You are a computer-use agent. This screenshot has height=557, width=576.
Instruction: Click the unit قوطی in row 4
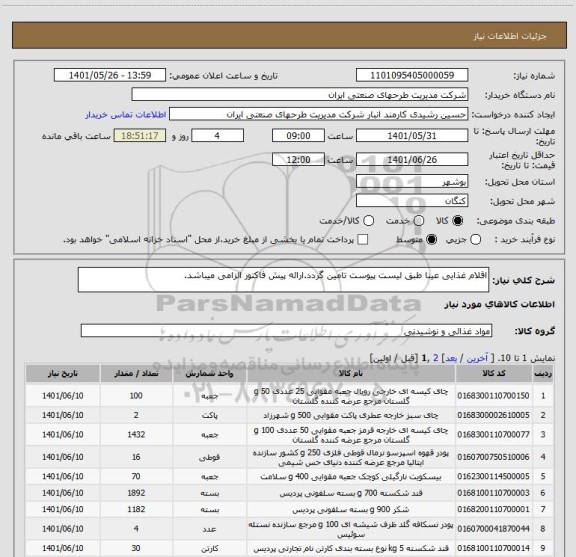click(209, 457)
